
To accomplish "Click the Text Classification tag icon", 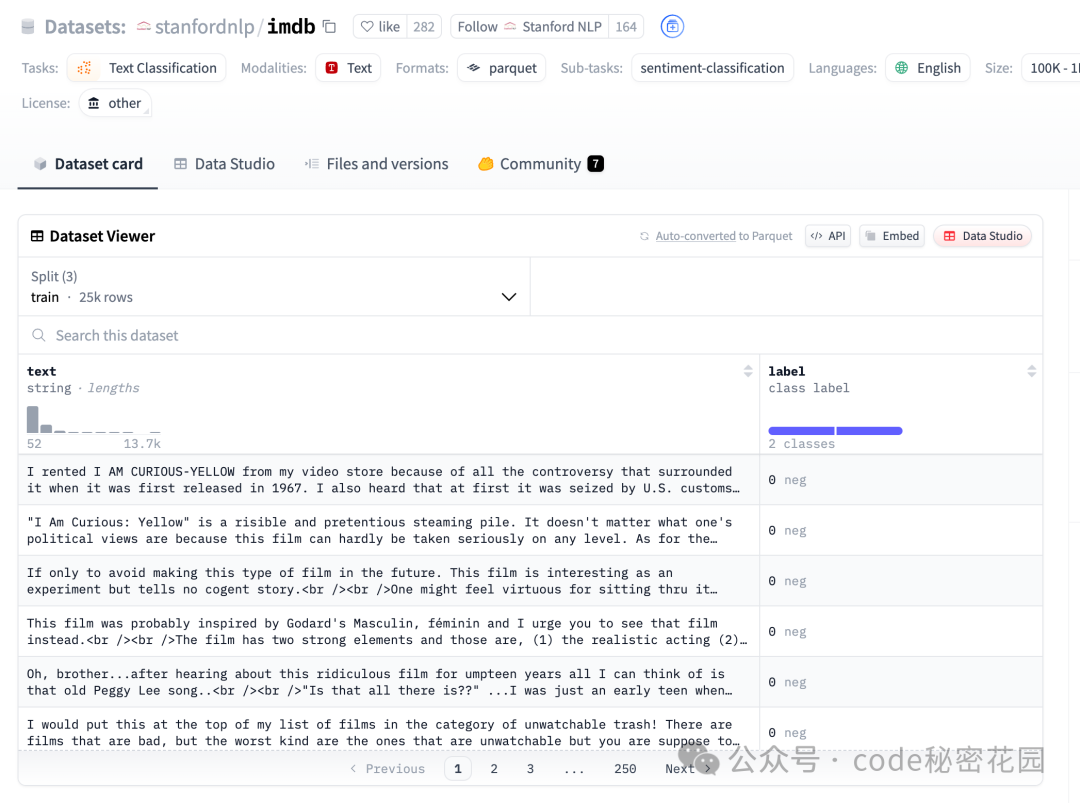I will pos(85,68).
